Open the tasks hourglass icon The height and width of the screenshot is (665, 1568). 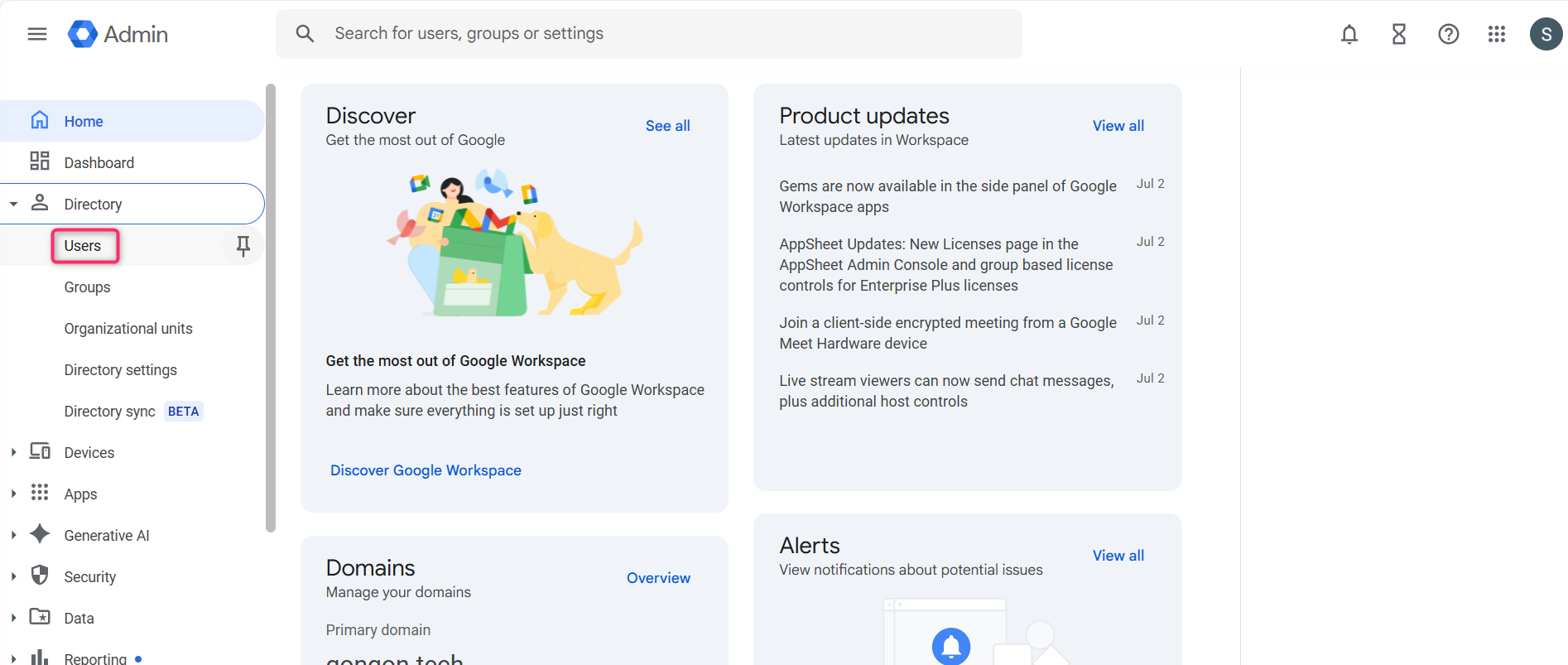(x=1399, y=34)
